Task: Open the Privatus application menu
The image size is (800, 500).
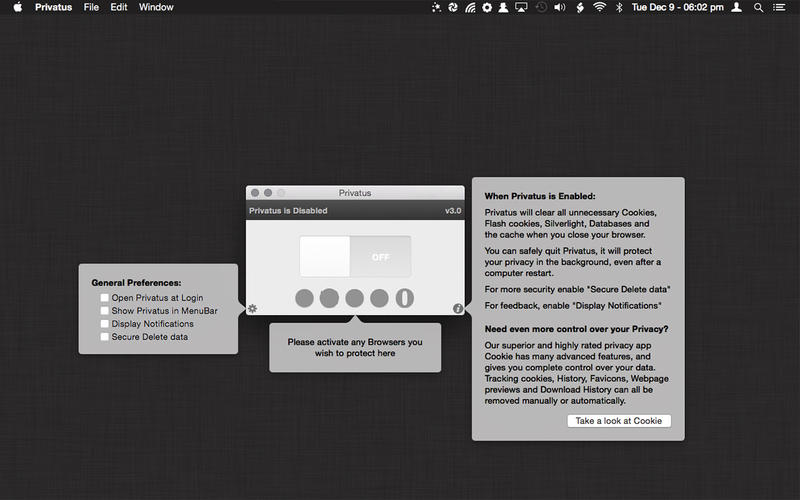Action: pos(53,7)
